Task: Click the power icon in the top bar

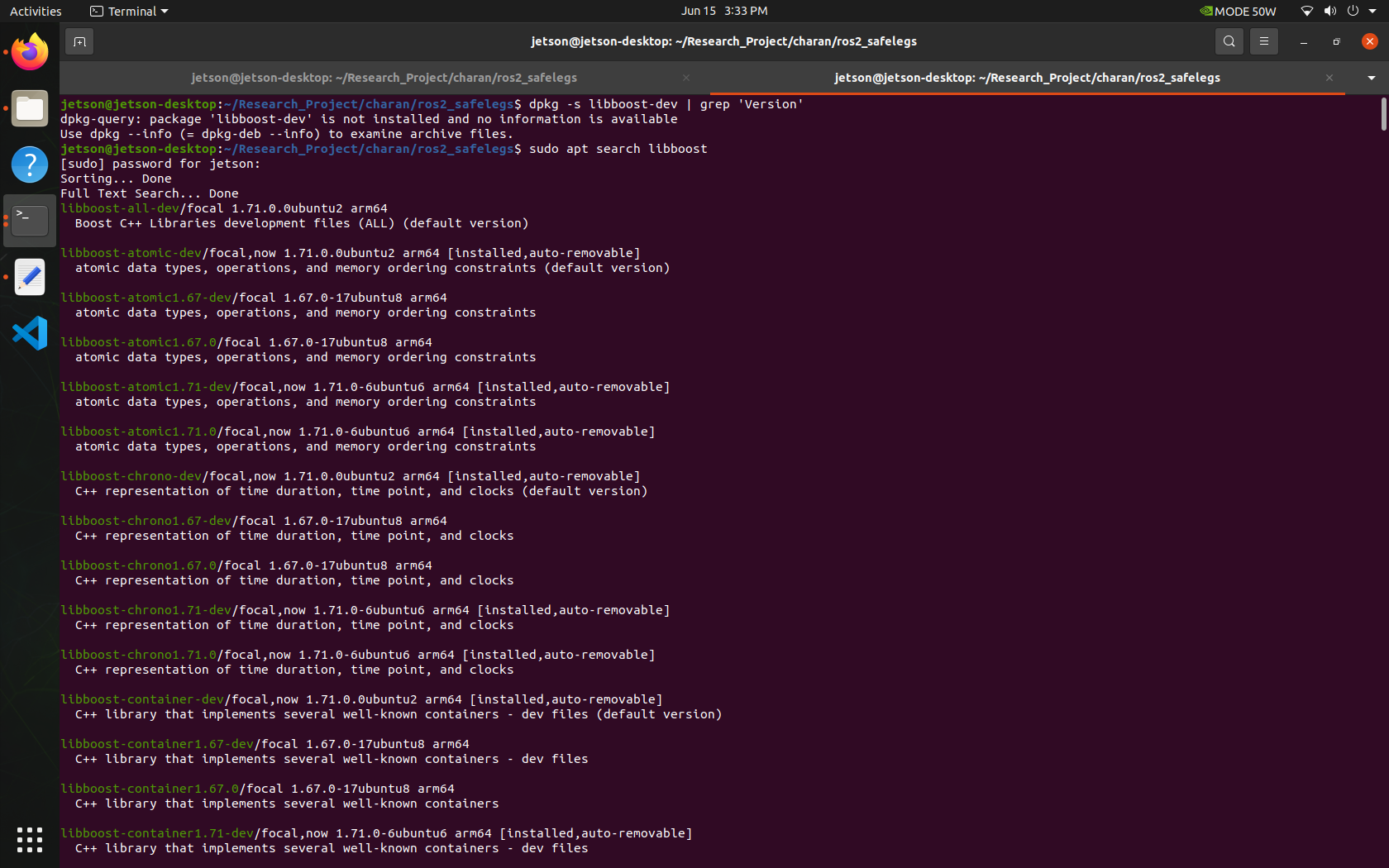Action: [x=1351, y=11]
